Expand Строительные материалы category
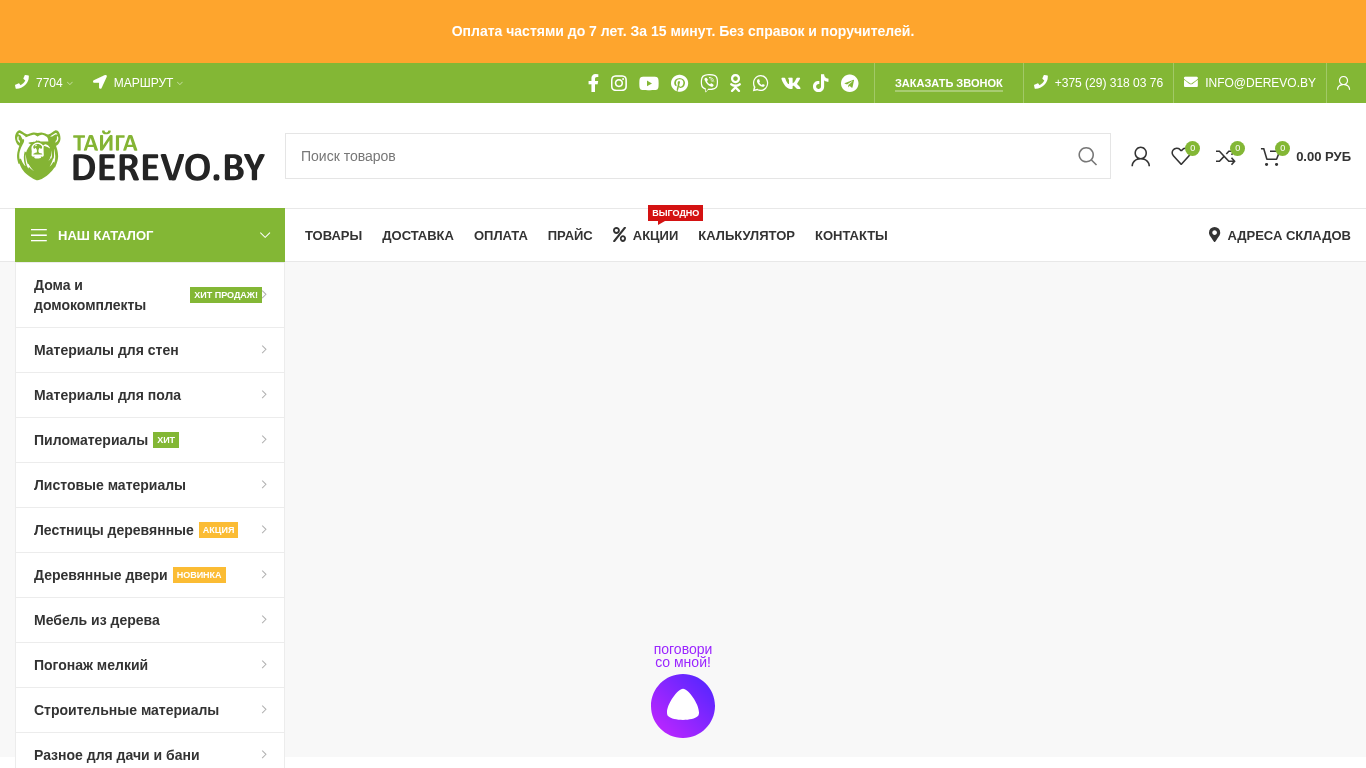This screenshot has height=768, width=1366. [x=150, y=710]
